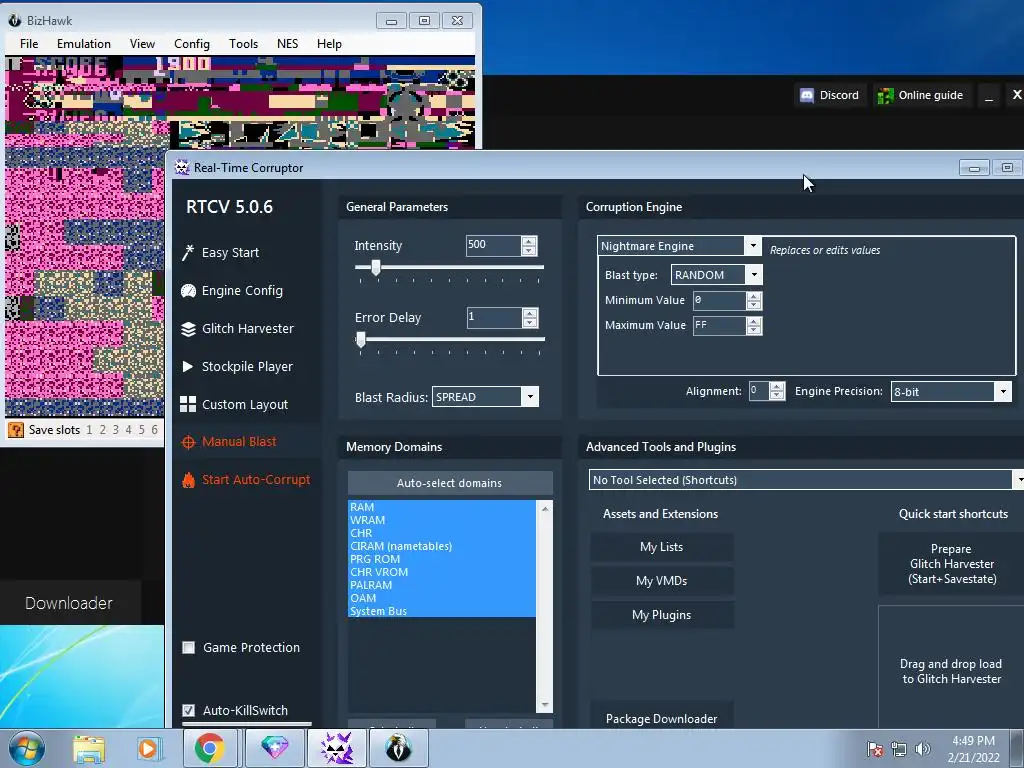Open Glitch Harvester layers icon
The image size is (1024, 768).
tap(188, 329)
